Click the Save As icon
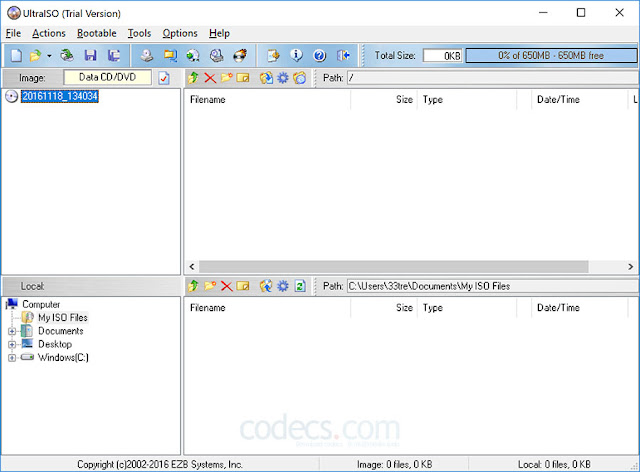 pos(114,55)
